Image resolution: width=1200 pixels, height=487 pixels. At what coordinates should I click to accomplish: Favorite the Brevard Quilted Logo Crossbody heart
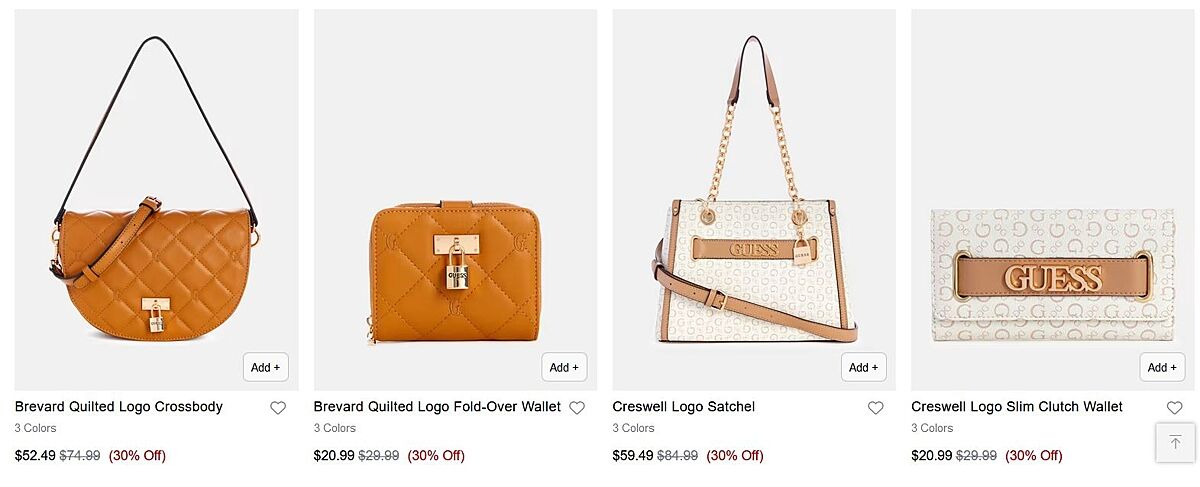(278, 408)
